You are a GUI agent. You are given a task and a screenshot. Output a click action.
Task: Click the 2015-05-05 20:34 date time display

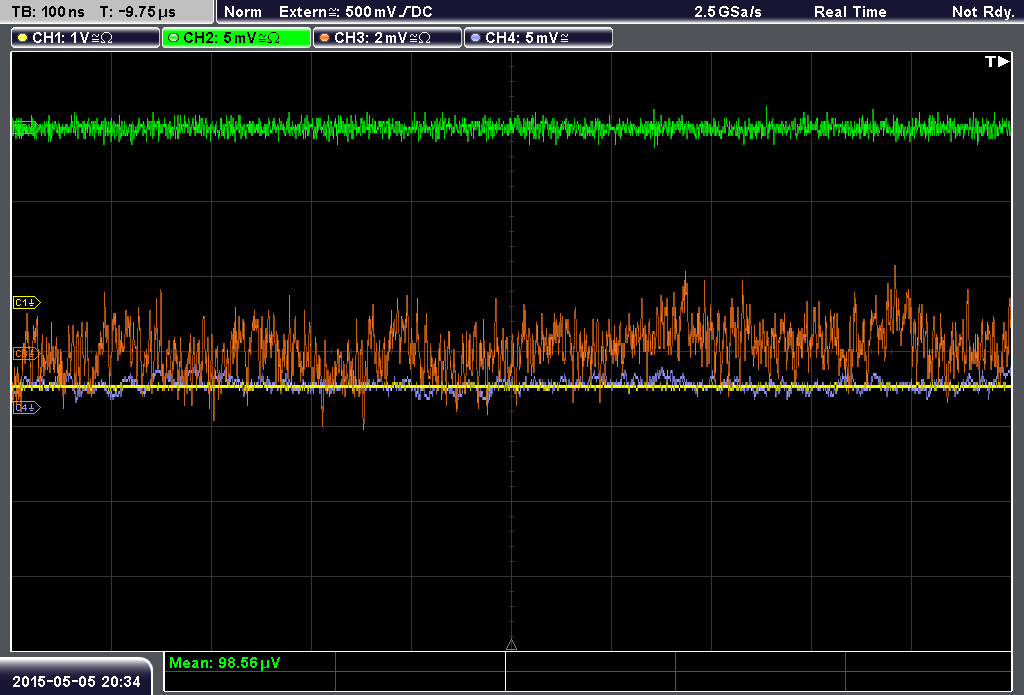76,682
